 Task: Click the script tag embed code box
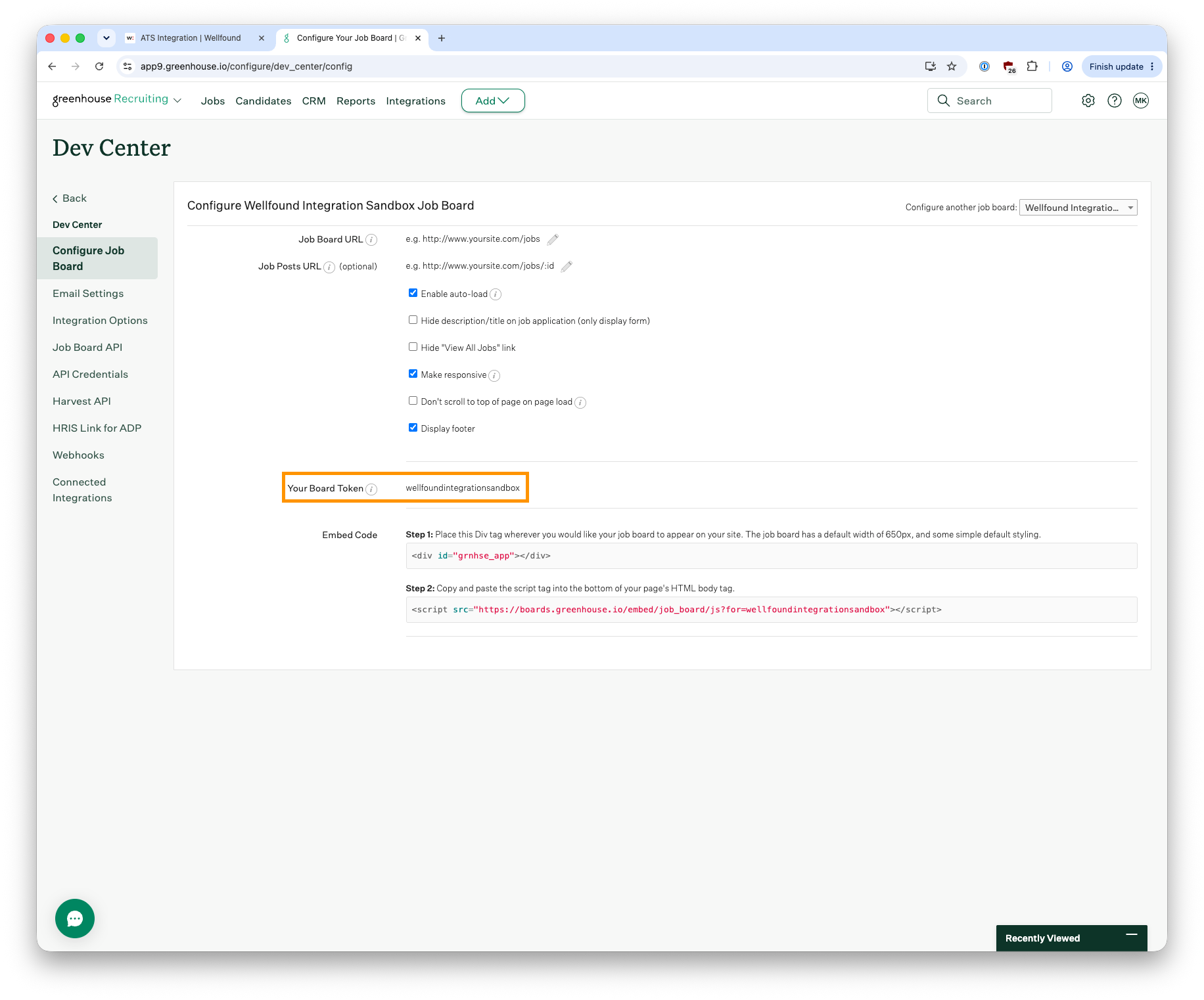(x=771, y=610)
